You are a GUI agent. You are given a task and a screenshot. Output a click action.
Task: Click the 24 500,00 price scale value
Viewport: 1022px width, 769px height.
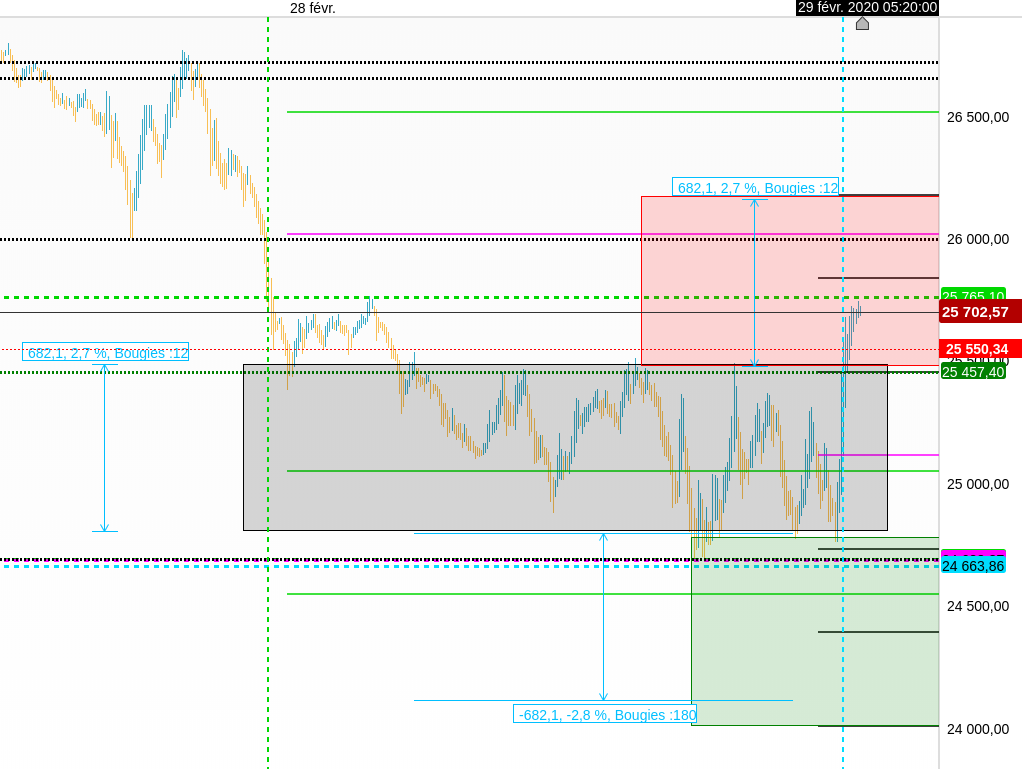tap(978, 606)
